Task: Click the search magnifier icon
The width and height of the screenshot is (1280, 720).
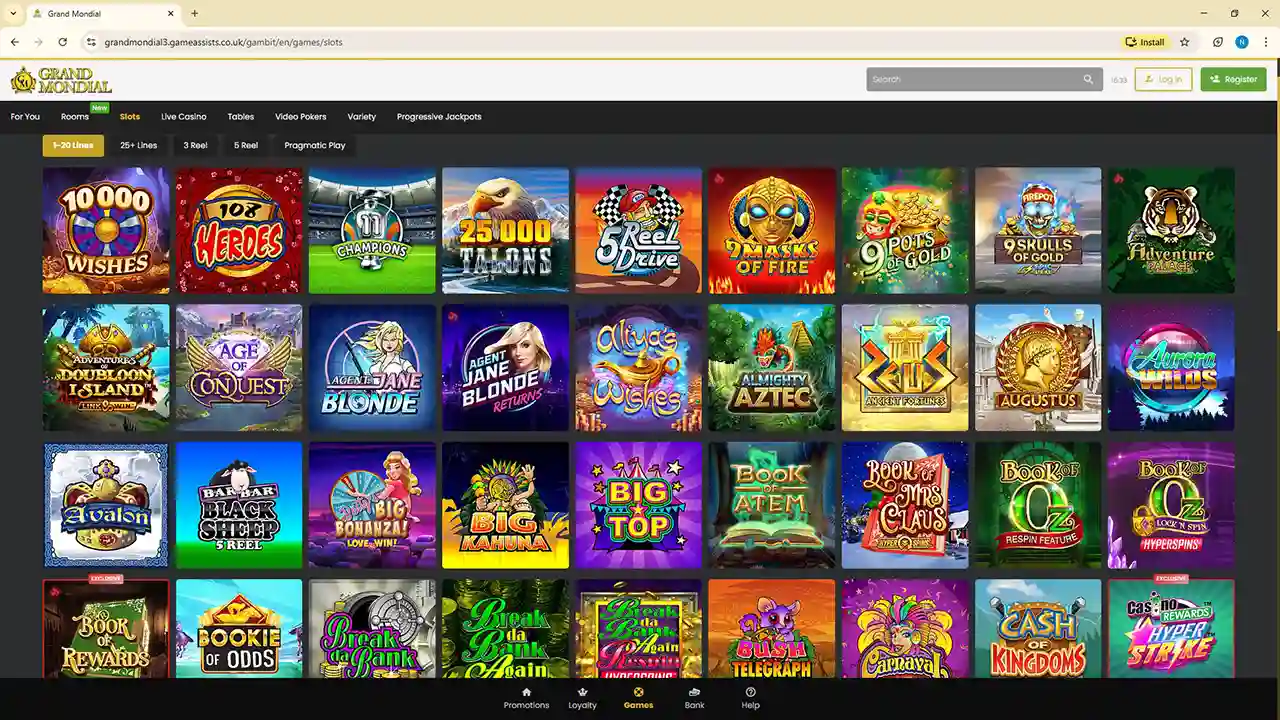Action: pyautogui.click(x=1088, y=80)
